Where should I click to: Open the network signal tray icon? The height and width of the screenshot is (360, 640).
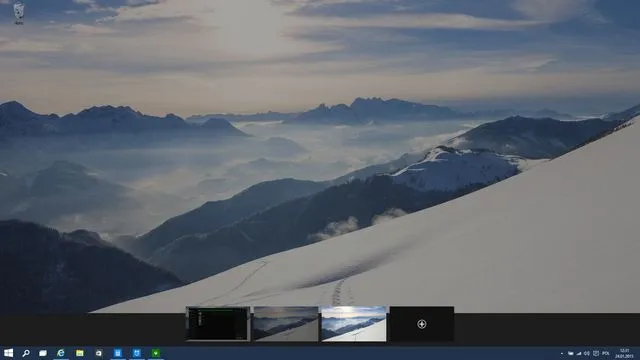click(x=579, y=353)
